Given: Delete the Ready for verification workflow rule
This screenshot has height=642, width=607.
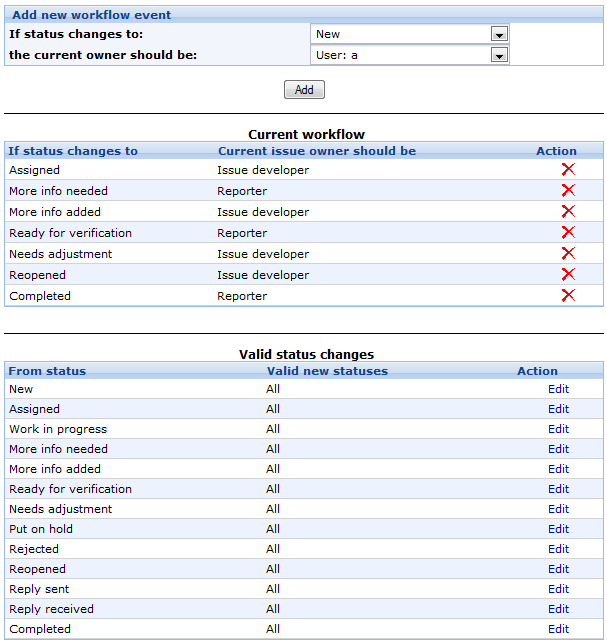Looking at the screenshot, I should (x=568, y=232).
